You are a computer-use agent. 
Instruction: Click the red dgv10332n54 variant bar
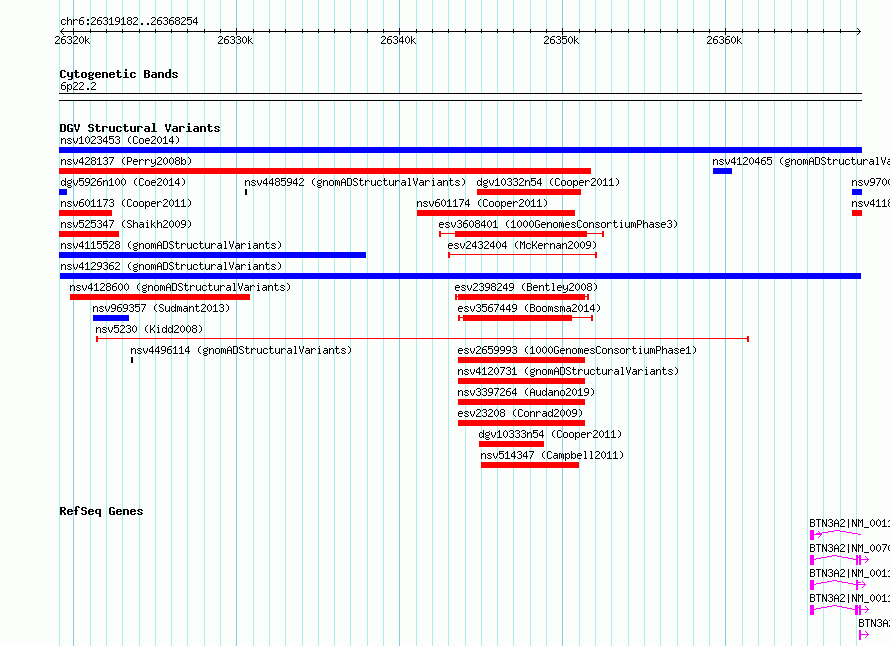(529, 192)
